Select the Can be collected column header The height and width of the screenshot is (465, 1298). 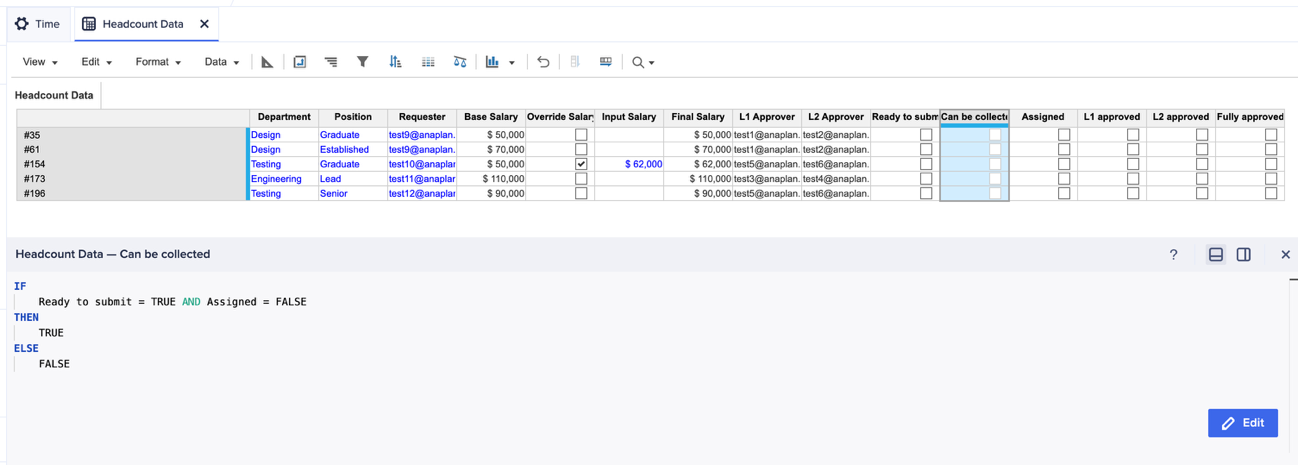point(975,117)
